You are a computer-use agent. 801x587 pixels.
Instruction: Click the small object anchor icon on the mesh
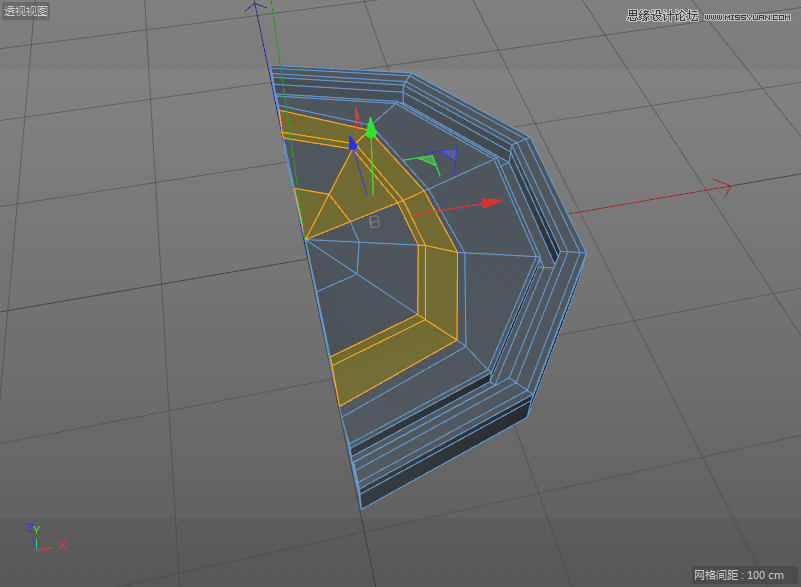pyautogui.click(x=374, y=222)
